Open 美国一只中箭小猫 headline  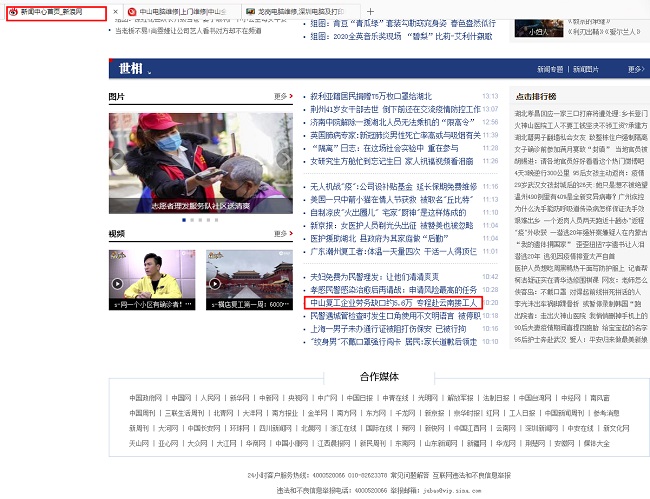(392, 199)
